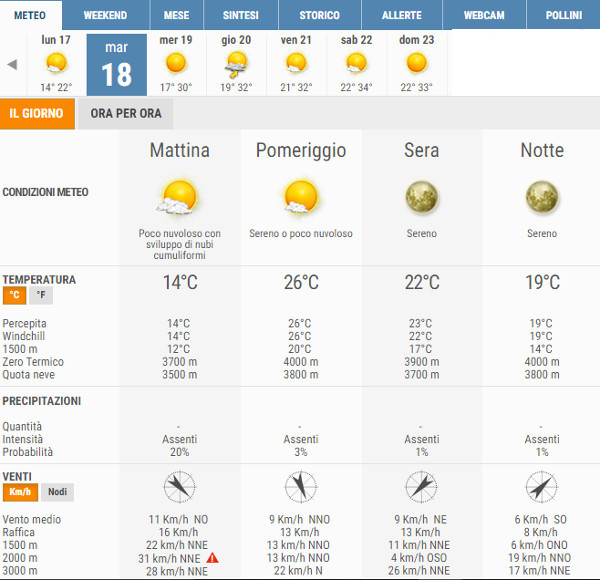Open the WEEKEND tab
Viewport: 600px width, 580px height.
coord(105,15)
